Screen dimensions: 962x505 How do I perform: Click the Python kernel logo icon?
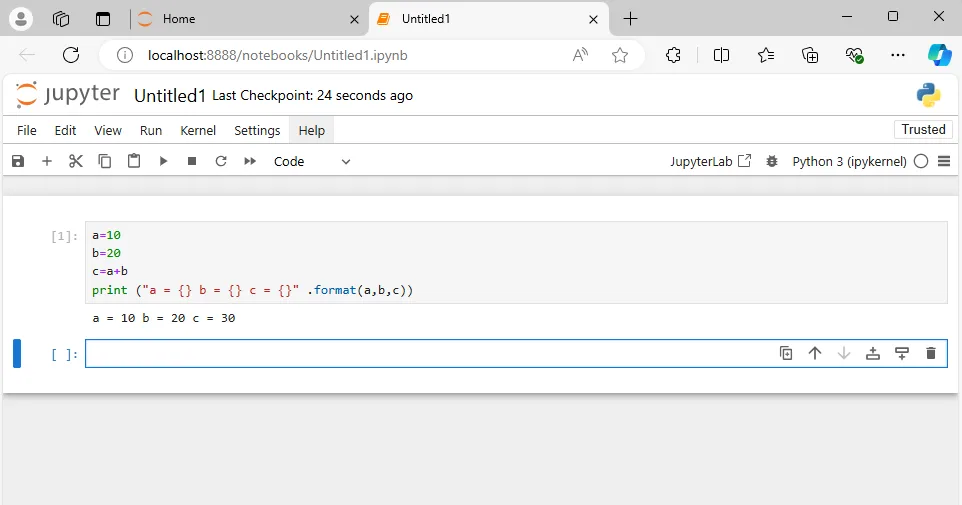pyautogui.click(x=929, y=95)
